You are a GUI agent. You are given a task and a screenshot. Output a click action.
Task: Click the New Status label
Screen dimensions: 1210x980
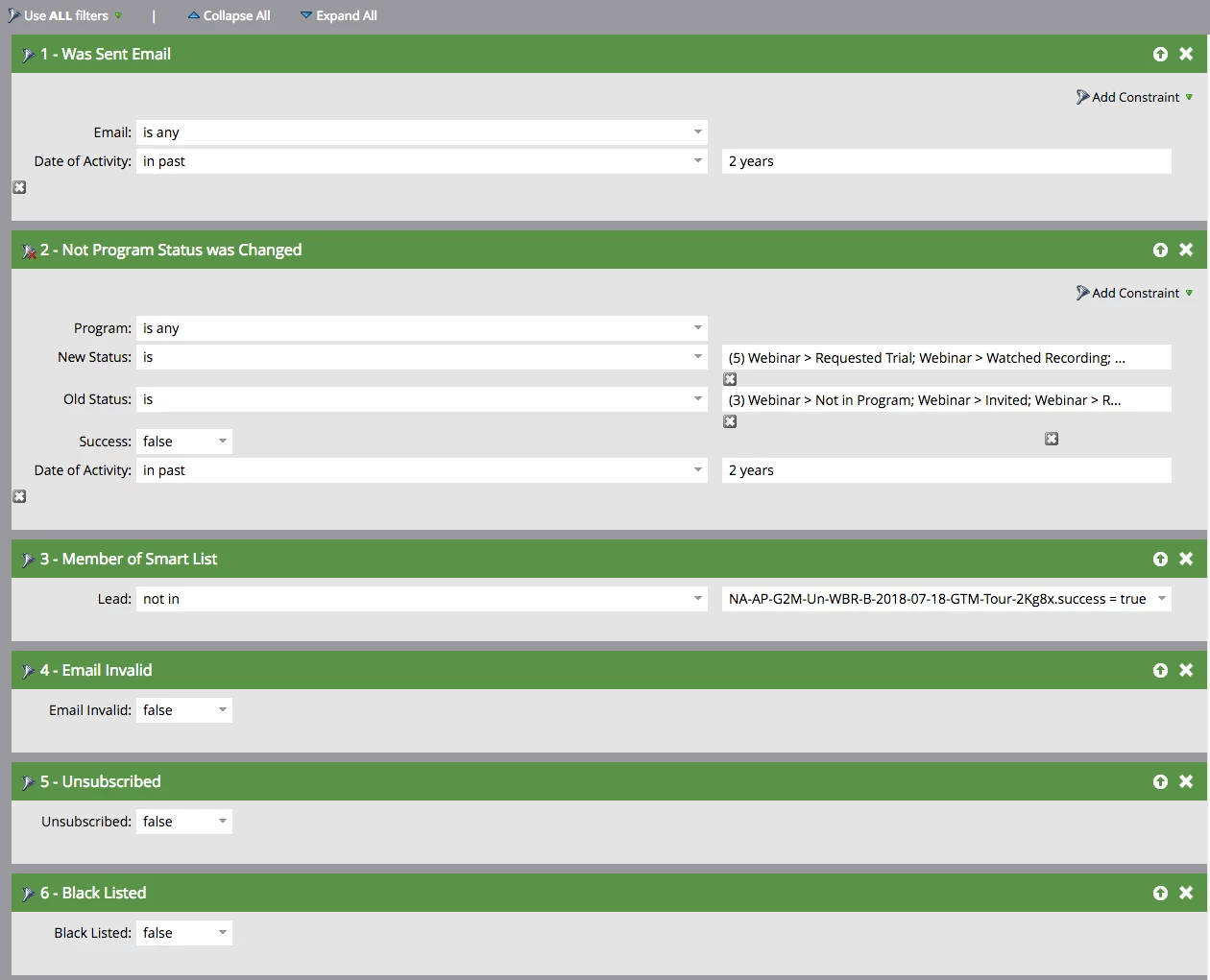pos(94,357)
